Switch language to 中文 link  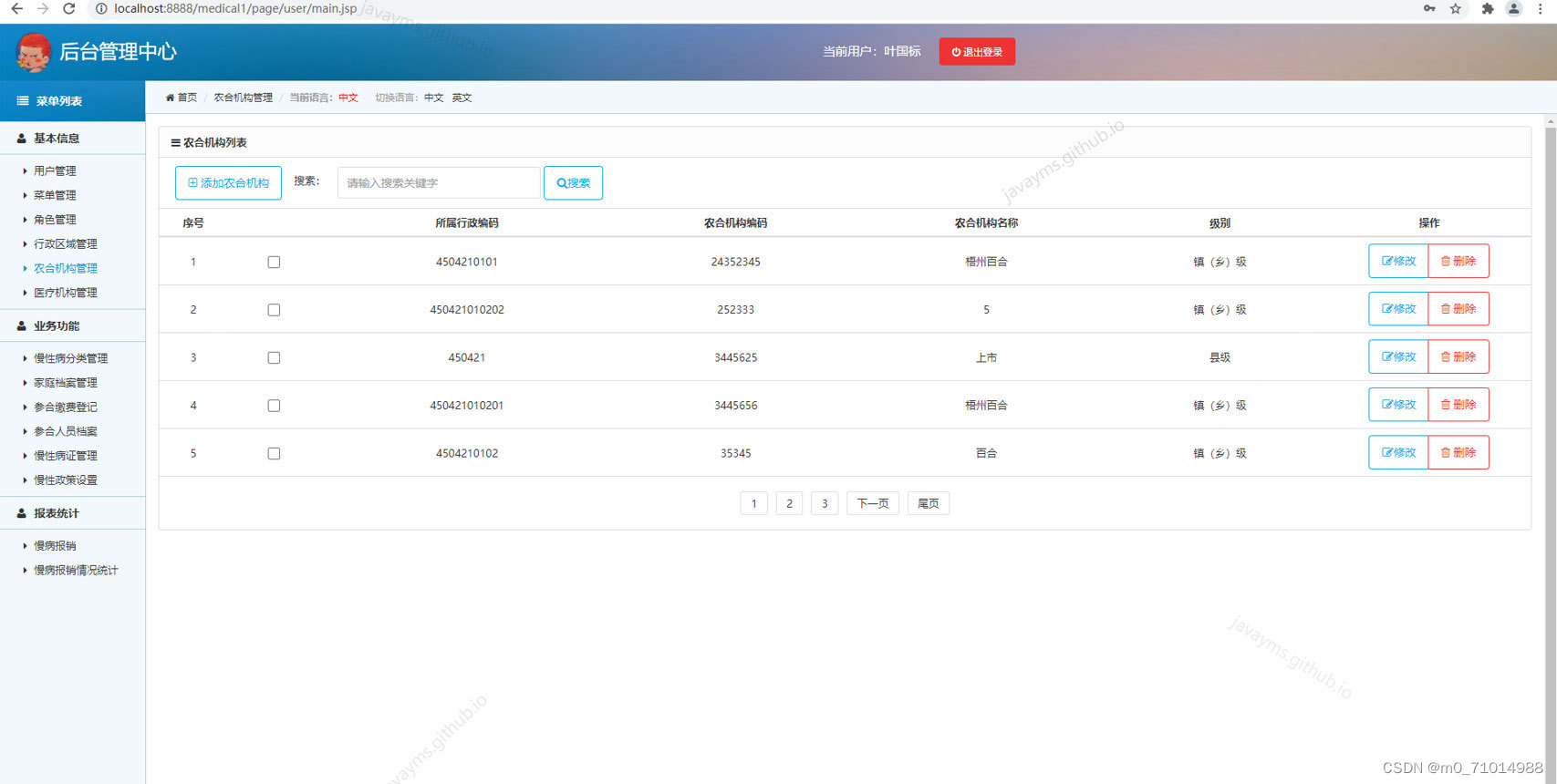tap(433, 98)
